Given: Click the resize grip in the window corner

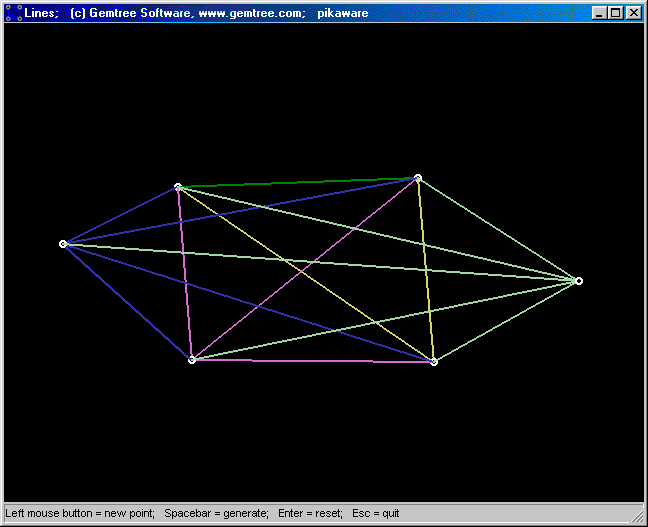Looking at the screenshot, I should [x=637, y=516].
